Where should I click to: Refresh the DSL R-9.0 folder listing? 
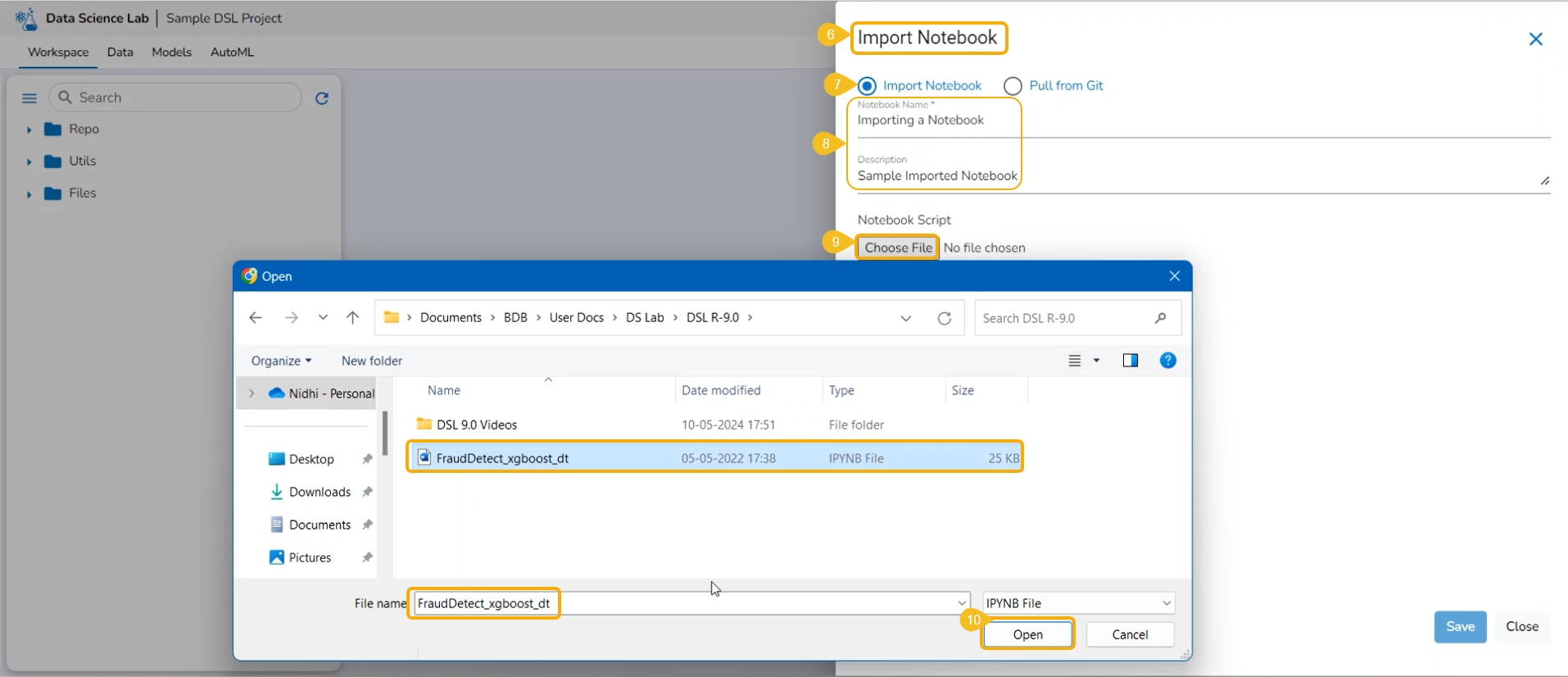945,318
